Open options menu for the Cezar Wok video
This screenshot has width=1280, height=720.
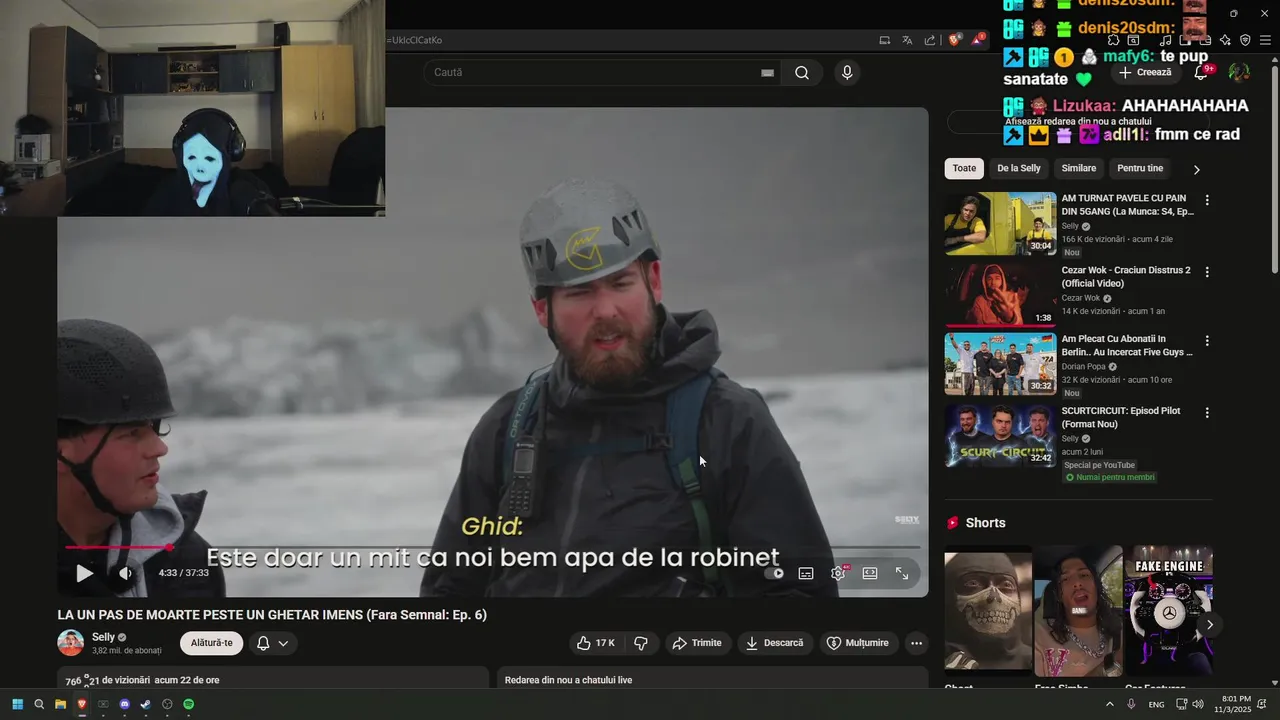tap(1207, 272)
